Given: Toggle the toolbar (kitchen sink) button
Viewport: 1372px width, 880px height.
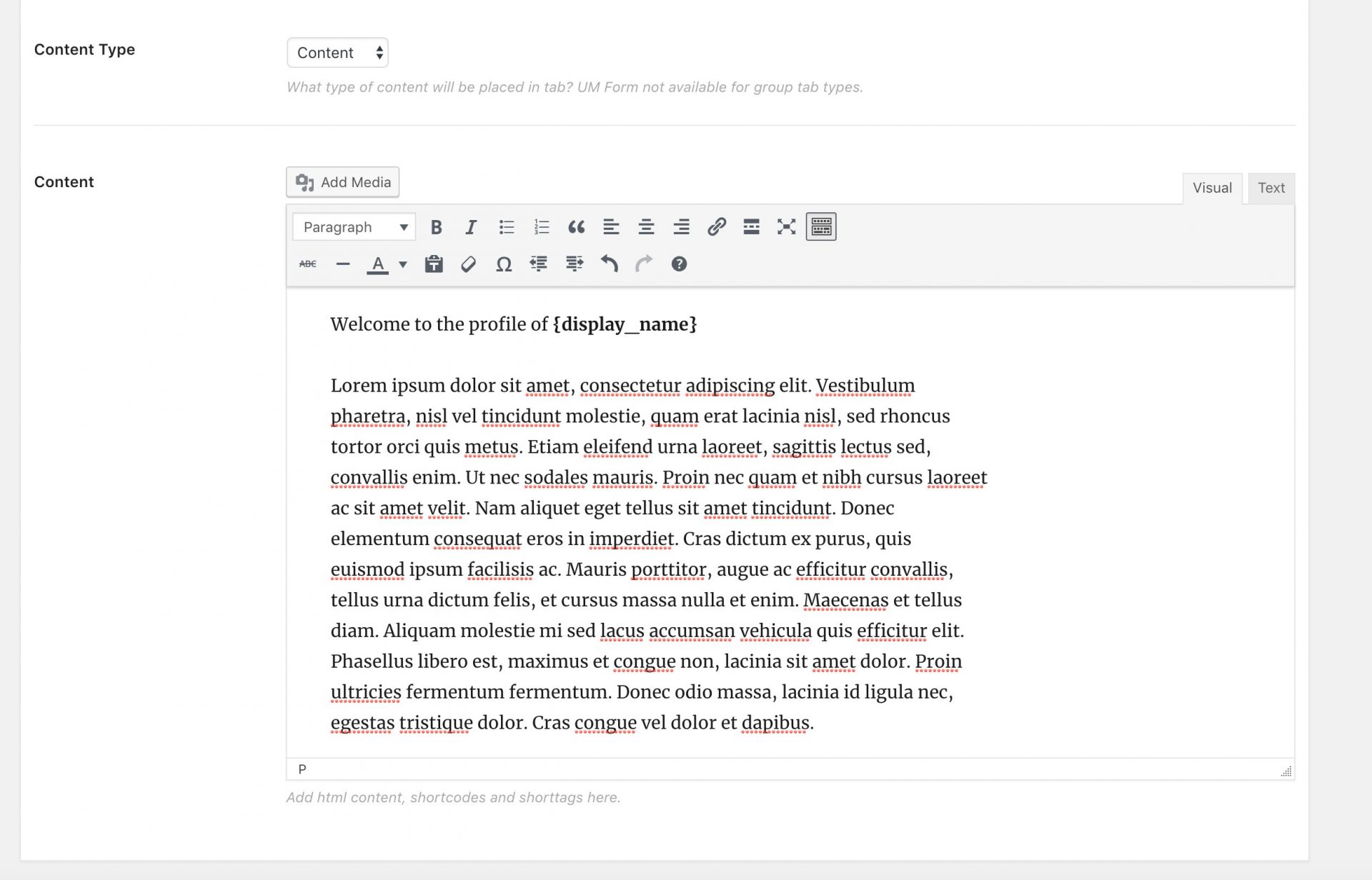Looking at the screenshot, I should pyautogui.click(x=821, y=227).
